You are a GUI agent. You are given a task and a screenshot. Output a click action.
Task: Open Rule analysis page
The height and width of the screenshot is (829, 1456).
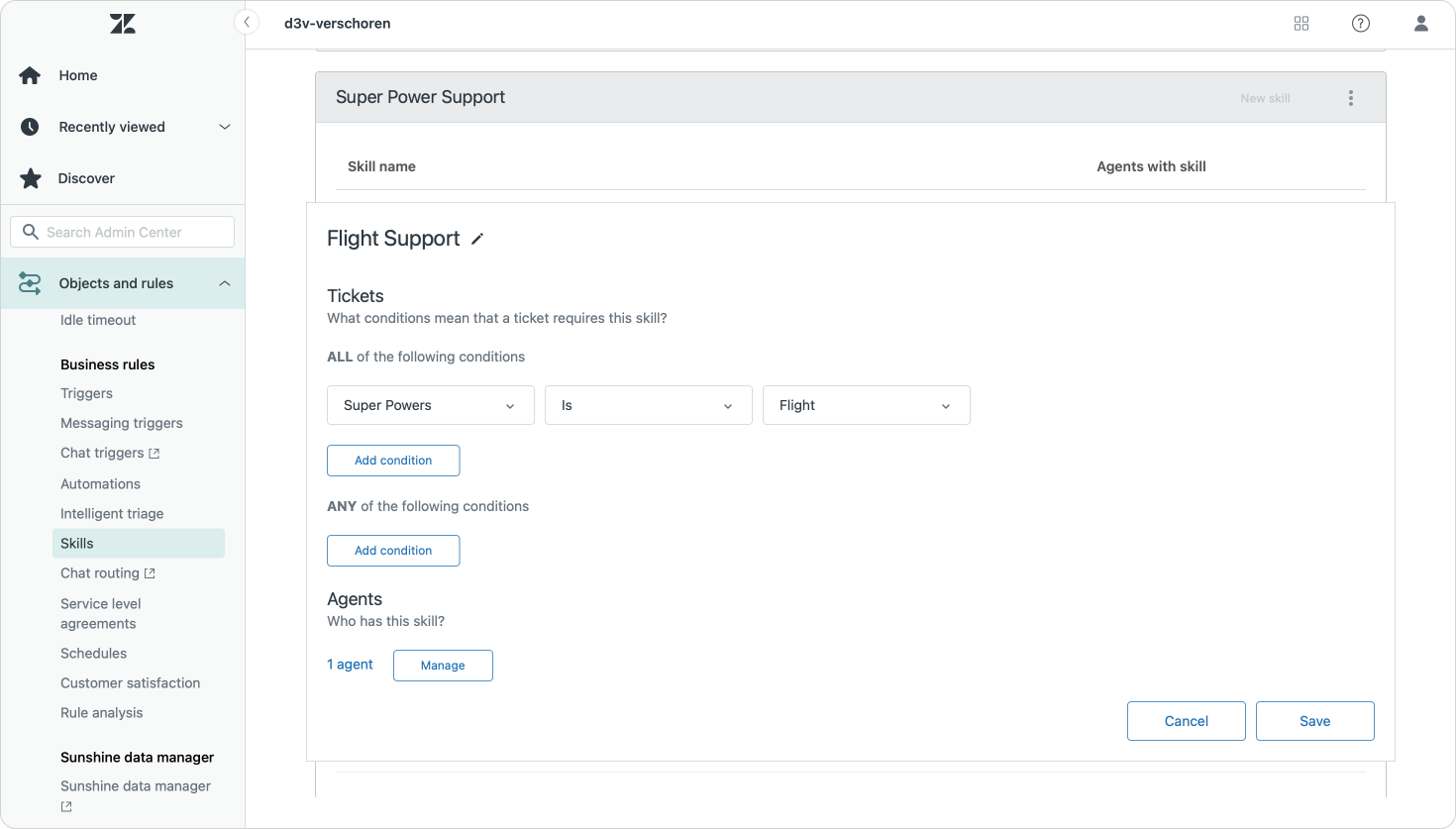click(101, 713)
